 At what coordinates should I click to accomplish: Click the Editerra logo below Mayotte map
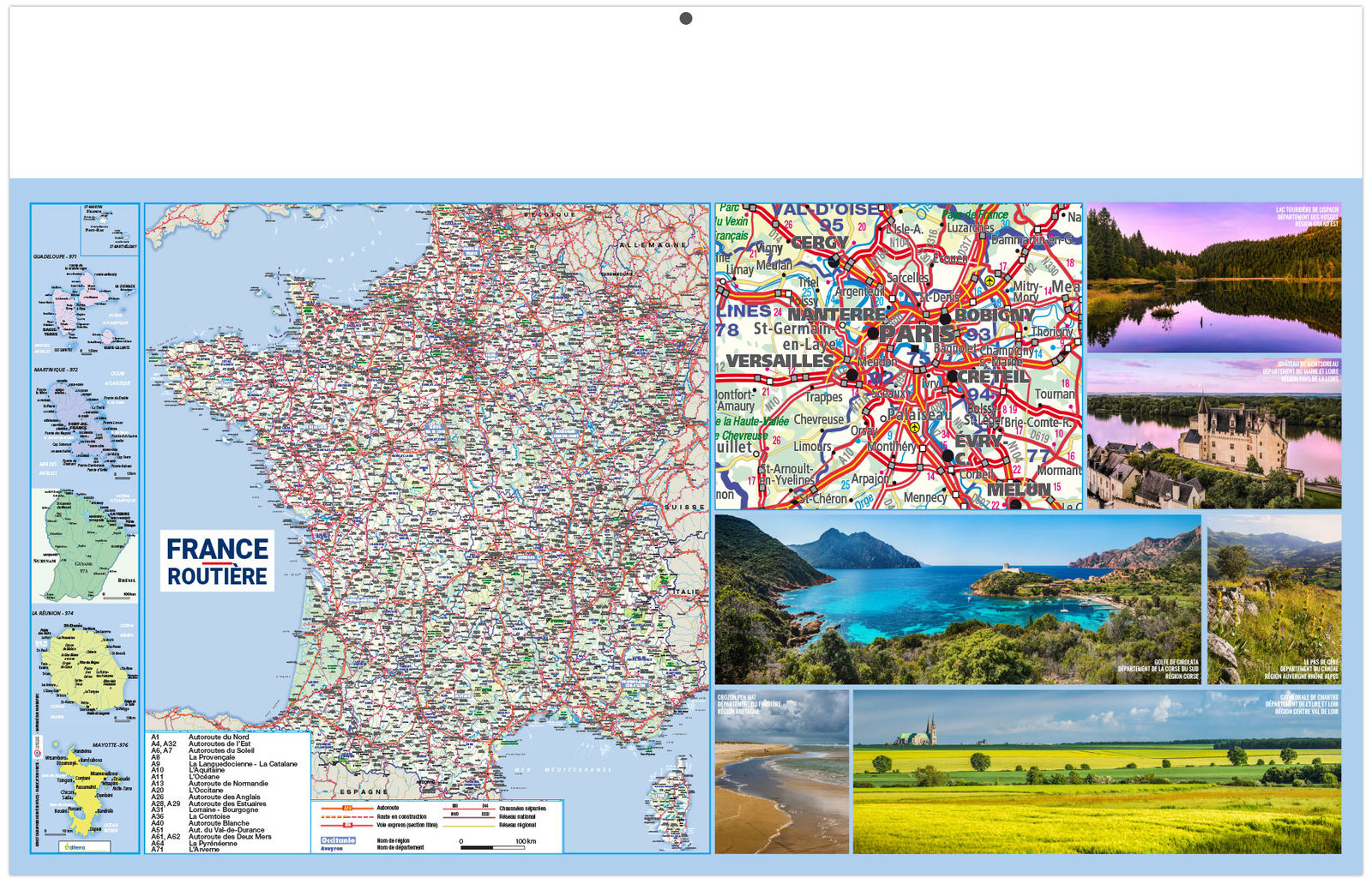coord(84,847)
